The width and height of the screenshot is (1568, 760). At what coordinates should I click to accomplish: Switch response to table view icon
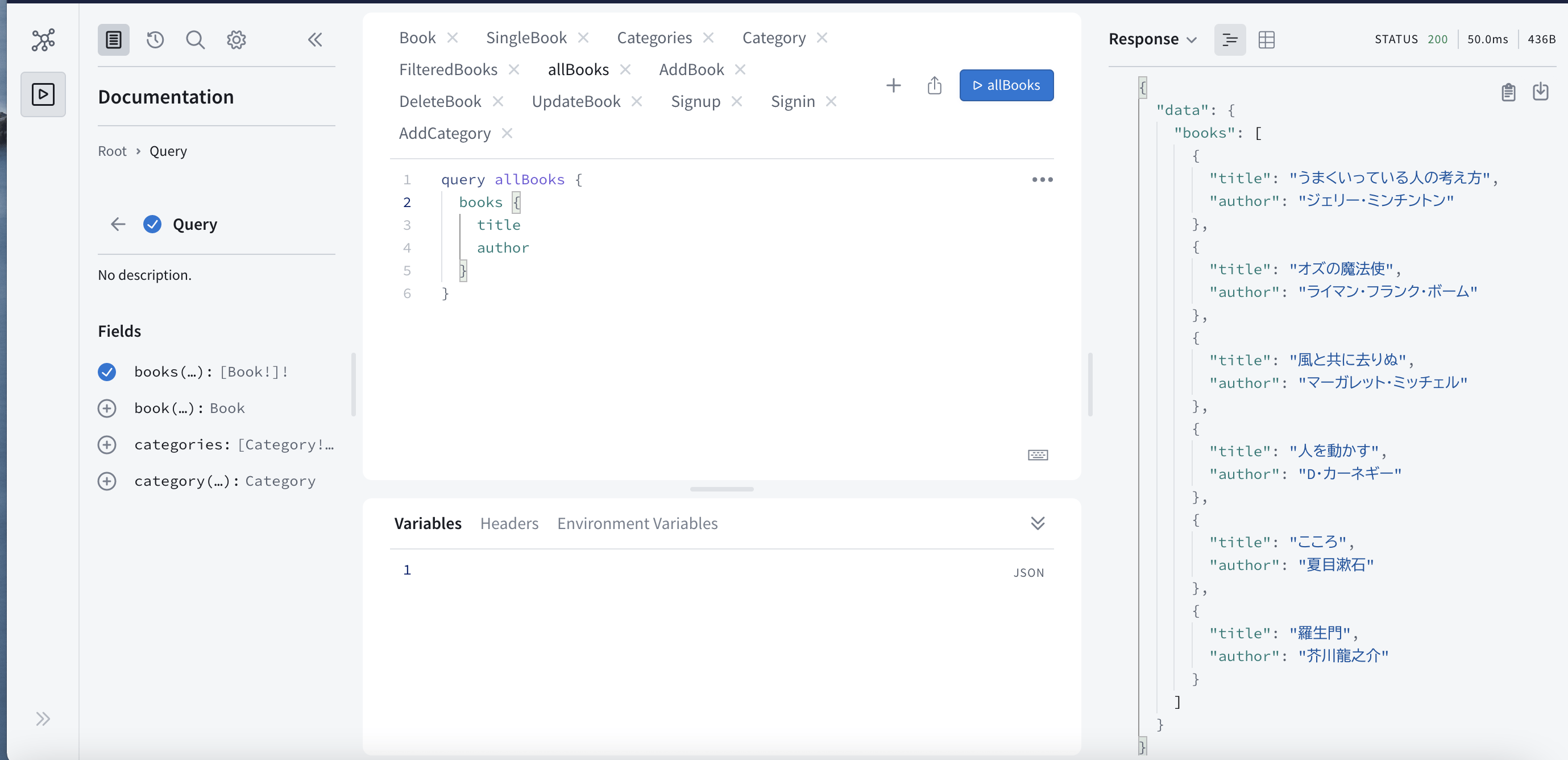pos(1266,40)
